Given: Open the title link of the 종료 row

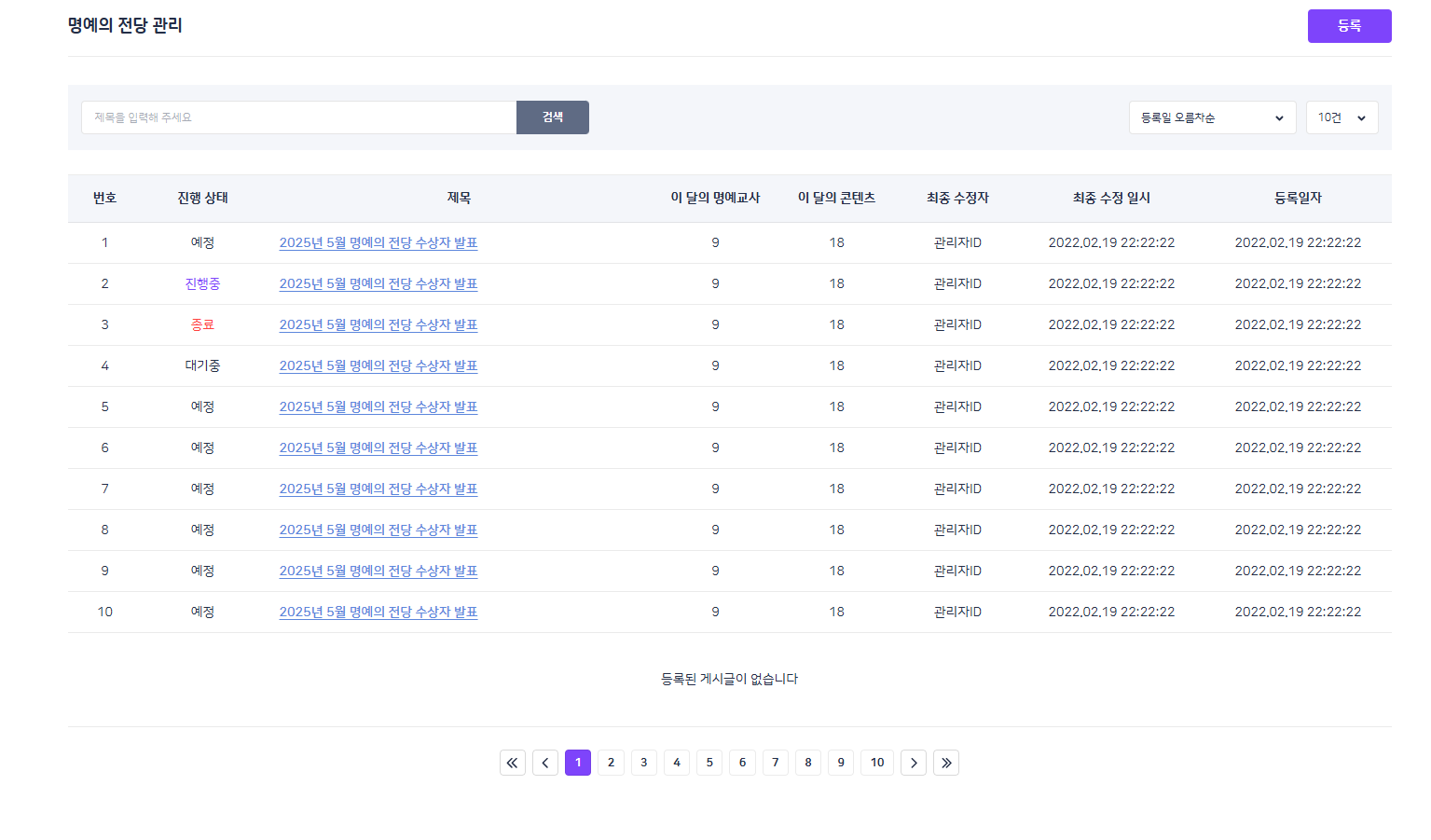Looking at the screenshot, I should [x=378, y=324].
